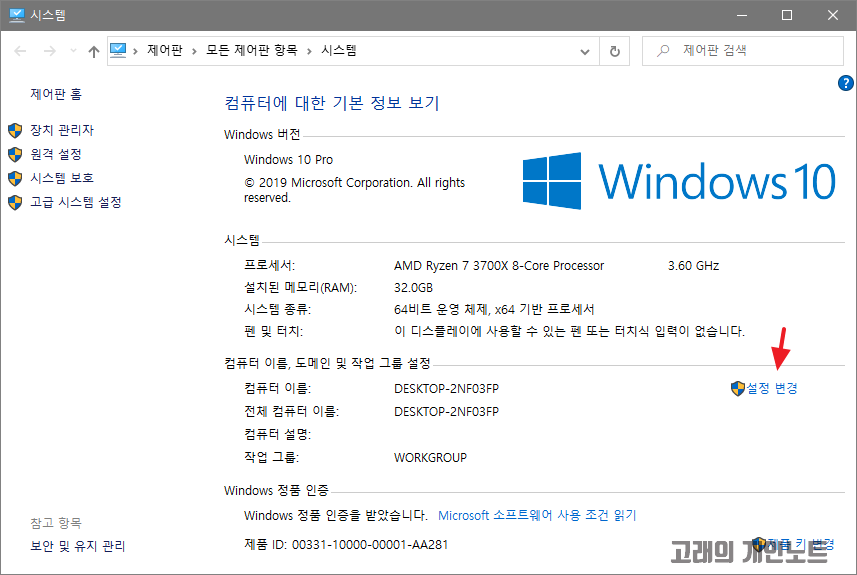Click the heading 컴퓨터에 대한 기본 정보 보기

click(x=332, y=103)
